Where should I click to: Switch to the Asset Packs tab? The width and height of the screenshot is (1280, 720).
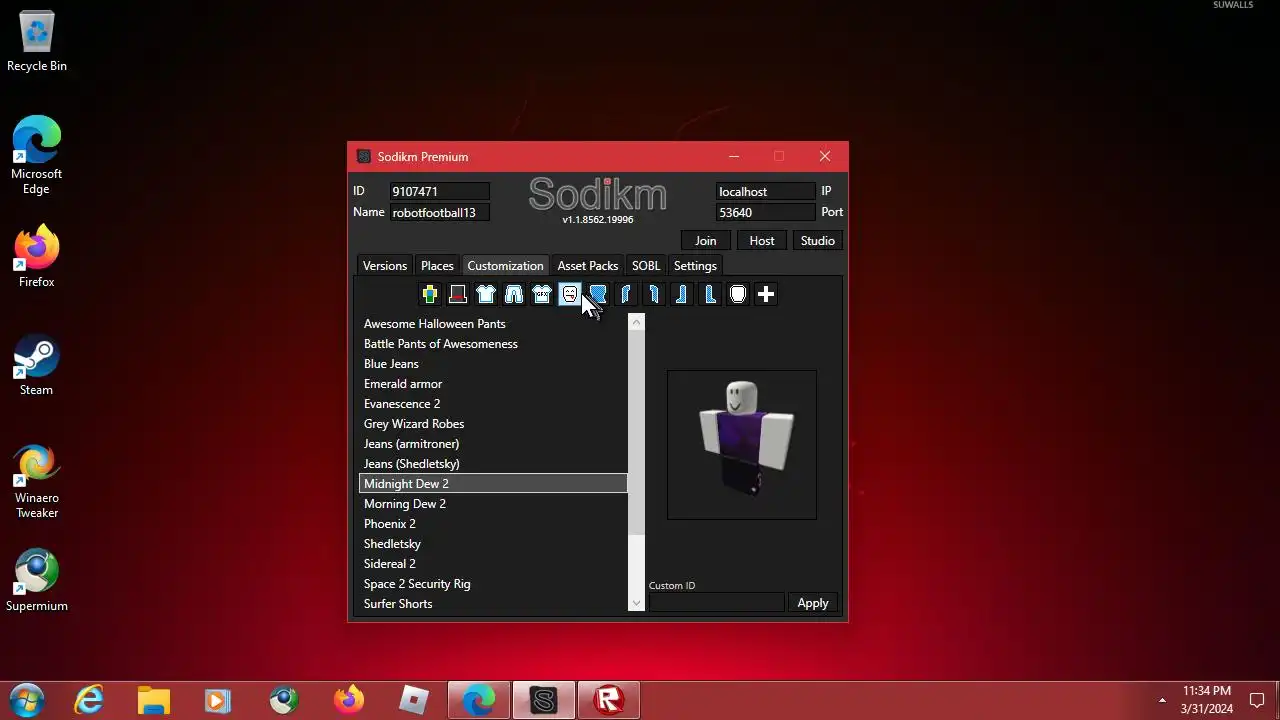(588, 266)
